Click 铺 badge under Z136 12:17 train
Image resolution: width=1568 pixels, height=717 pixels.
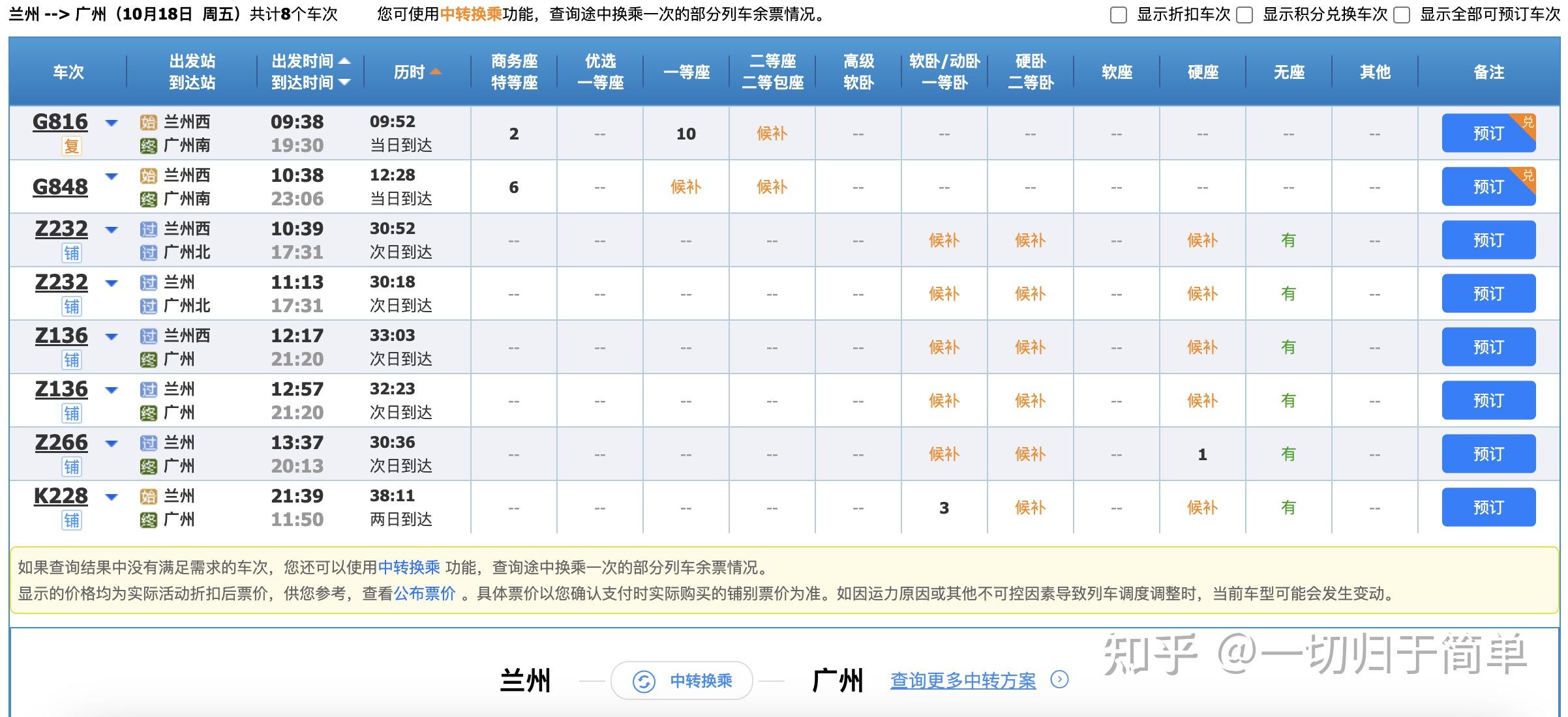72,360
